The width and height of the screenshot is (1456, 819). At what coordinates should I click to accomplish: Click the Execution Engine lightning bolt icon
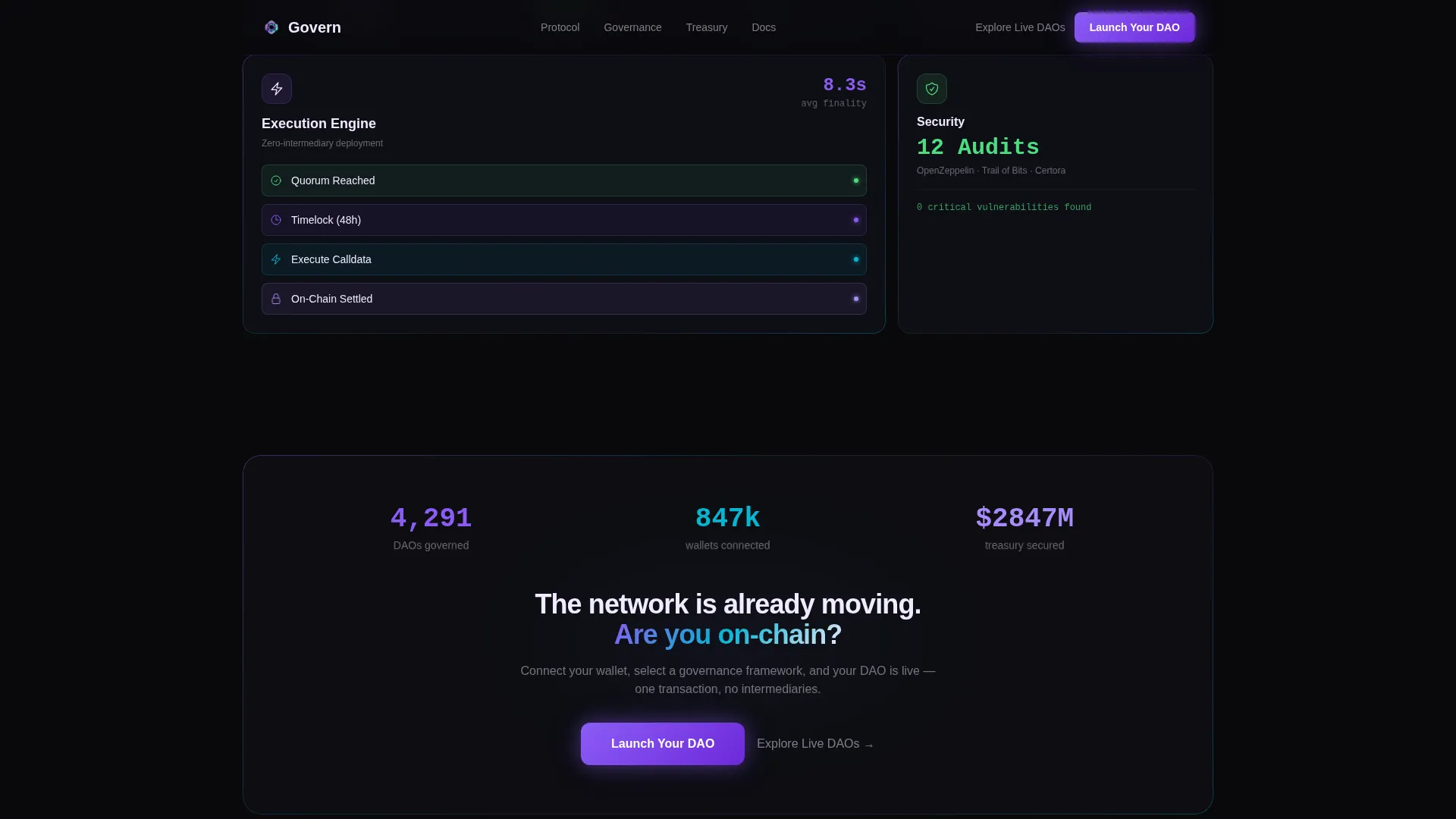277,89
